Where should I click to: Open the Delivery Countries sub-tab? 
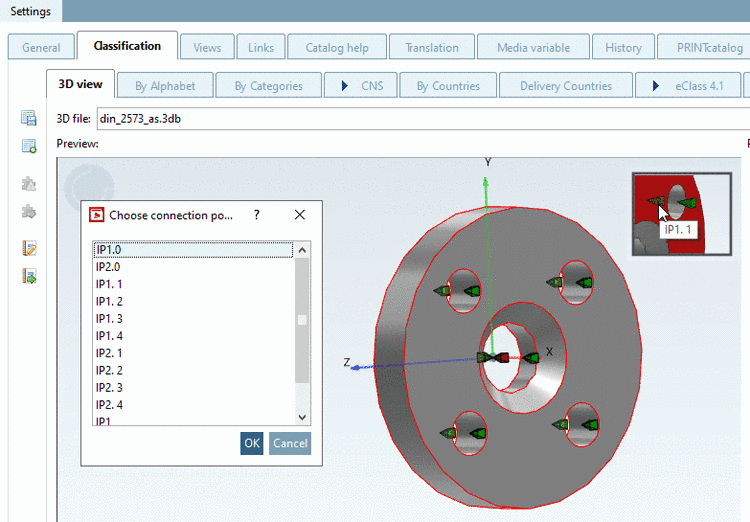pos(566,86)
